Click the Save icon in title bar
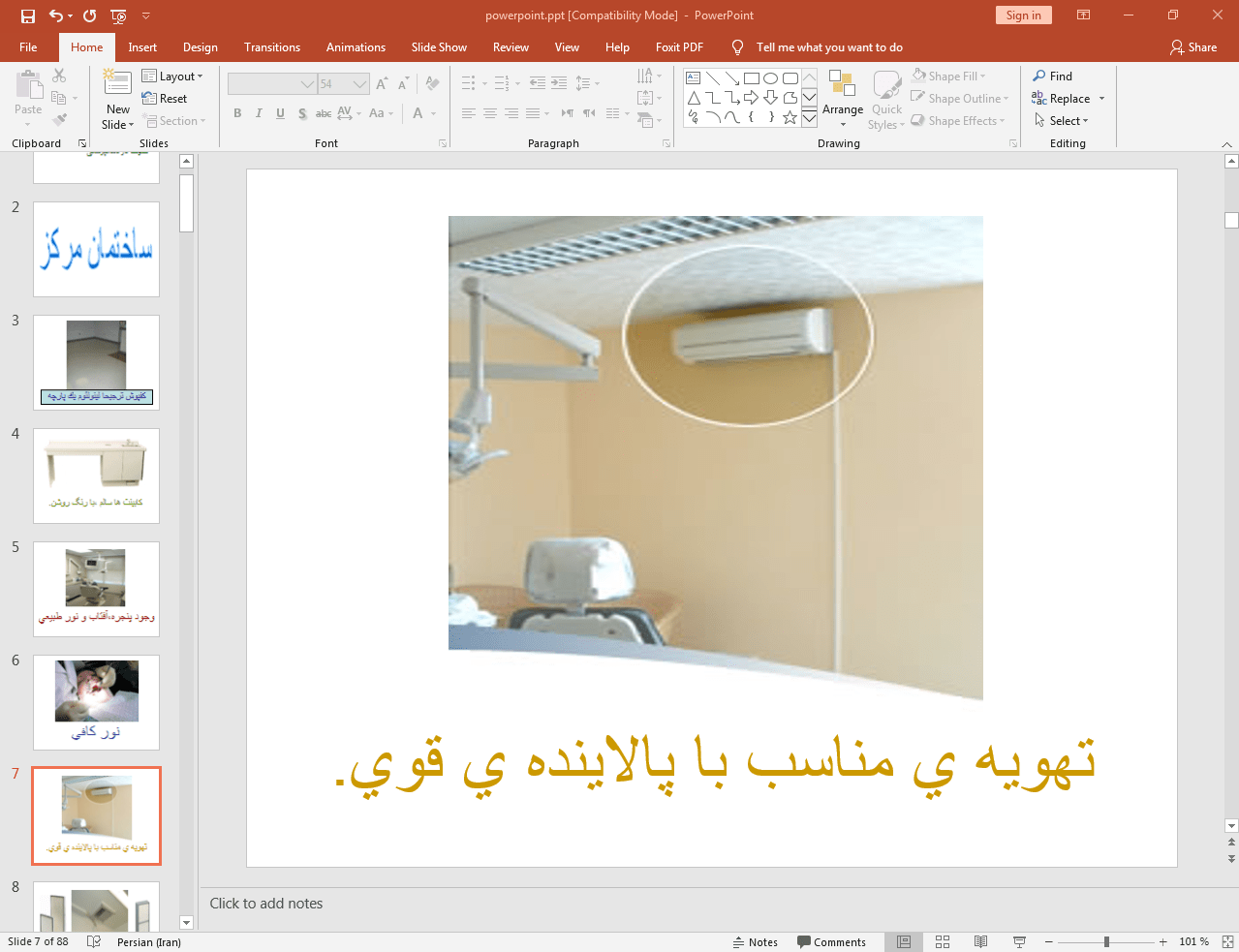This screenshot has width=1239, height=952. pyautogui.click(x=28, y=15)
